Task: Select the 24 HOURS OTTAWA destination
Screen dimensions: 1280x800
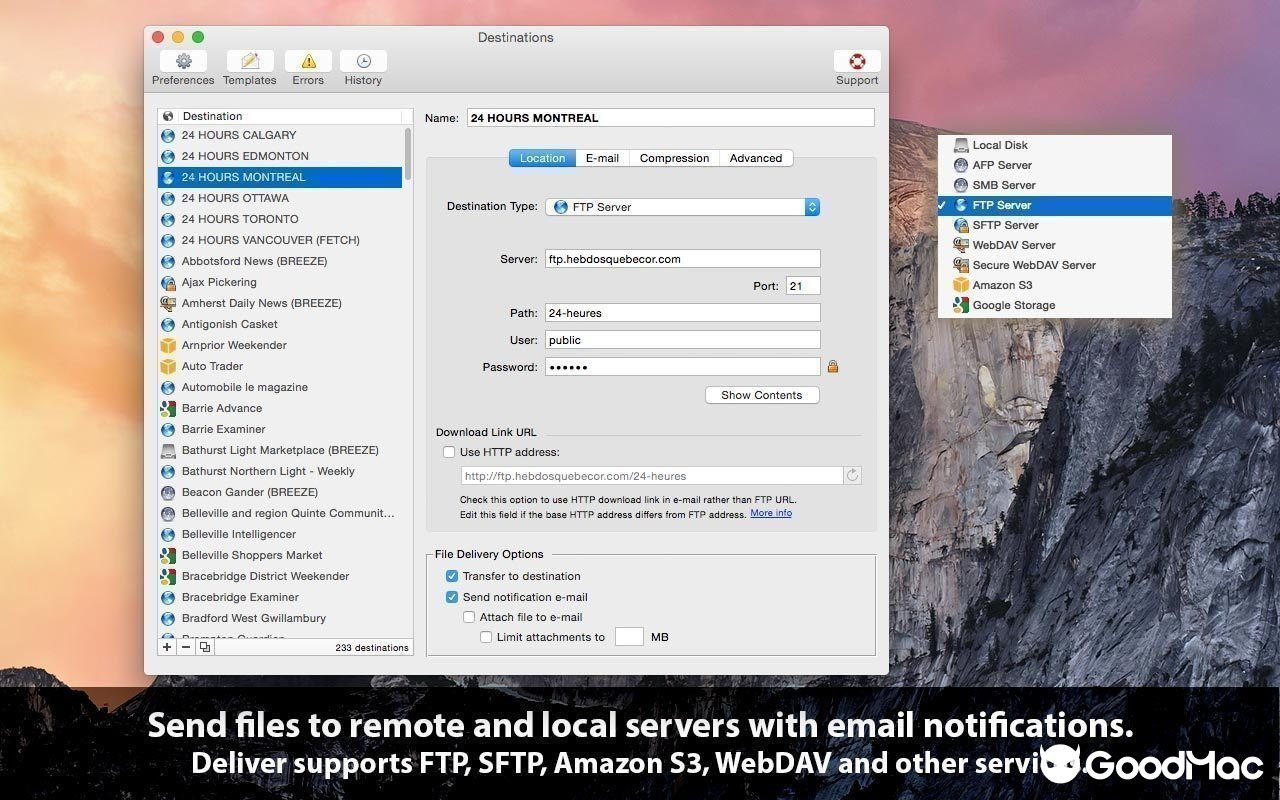Action: (x=239, y=198)
